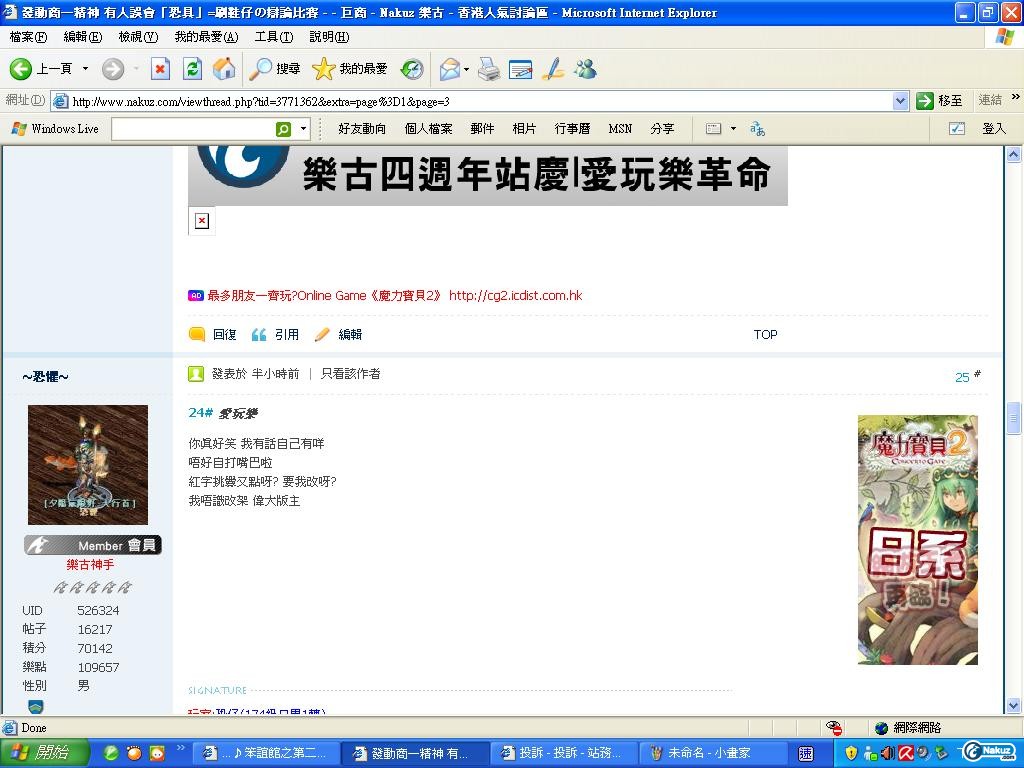
Task: Click the 引用 quote link
Action: 286,335
